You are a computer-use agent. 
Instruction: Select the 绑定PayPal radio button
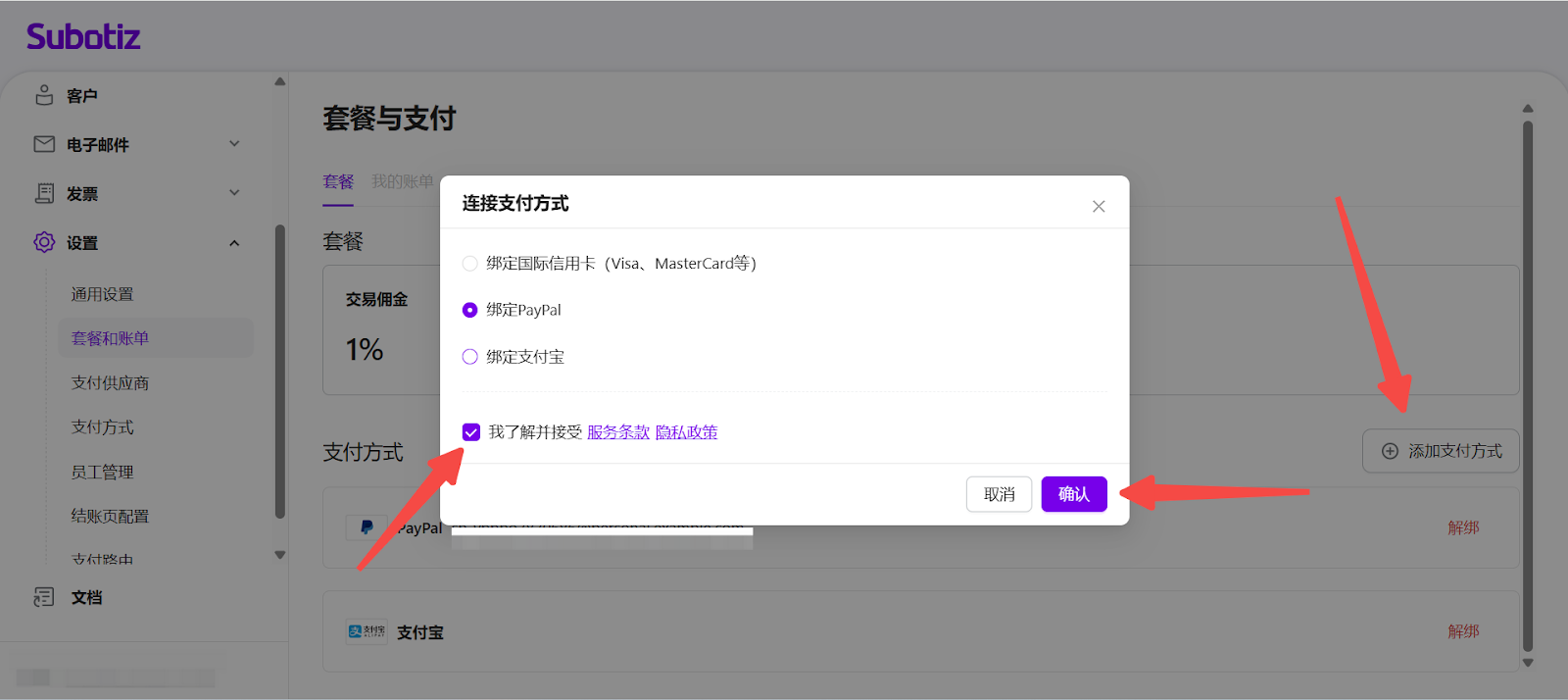tap(470, 310)
